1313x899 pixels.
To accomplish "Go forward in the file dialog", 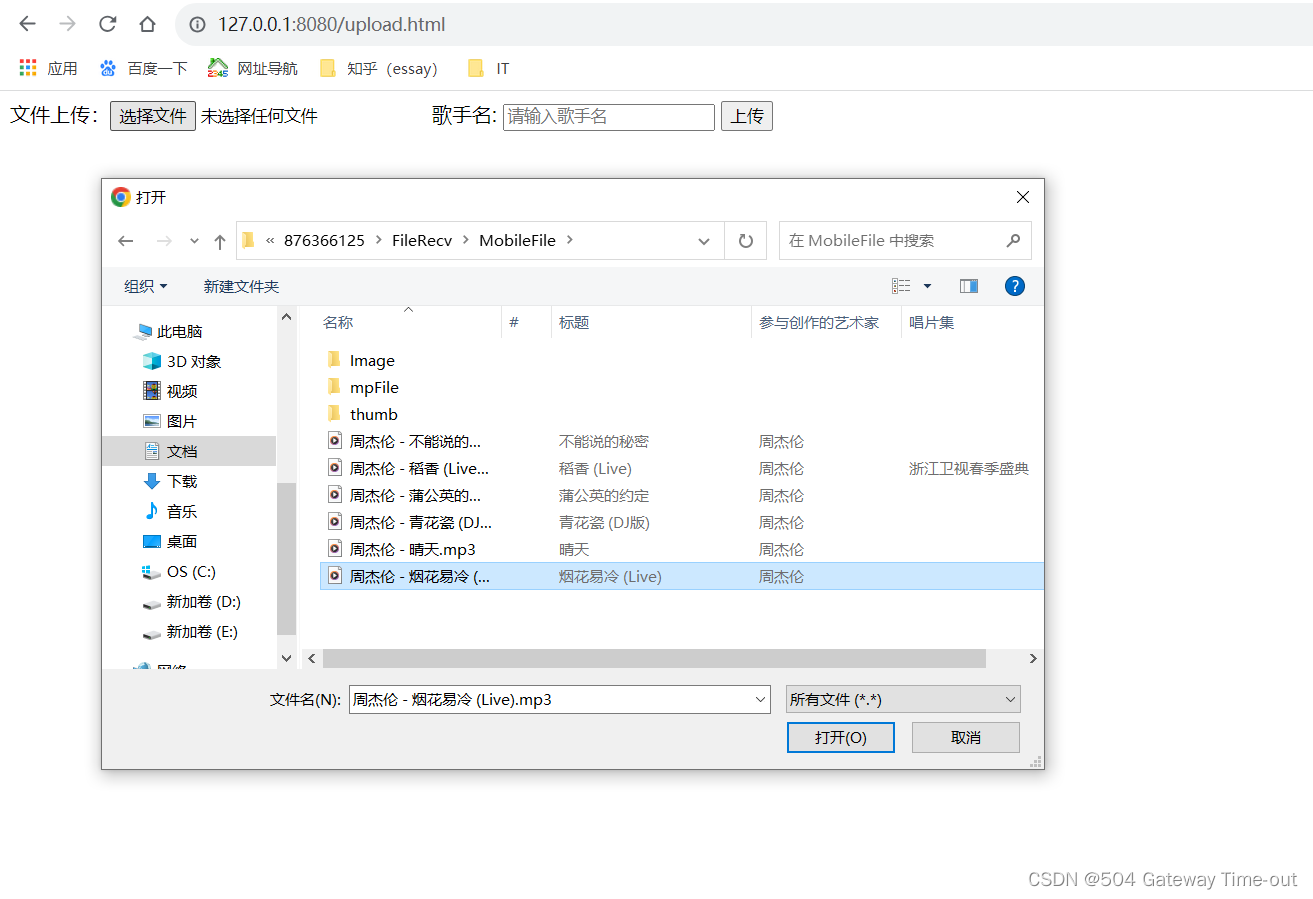I will (x=164, y=241).
